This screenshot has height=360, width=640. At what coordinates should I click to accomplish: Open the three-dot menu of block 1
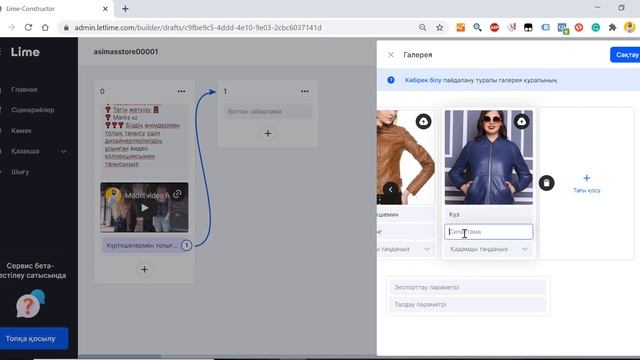pyautogui.click(x=304, y=91)
